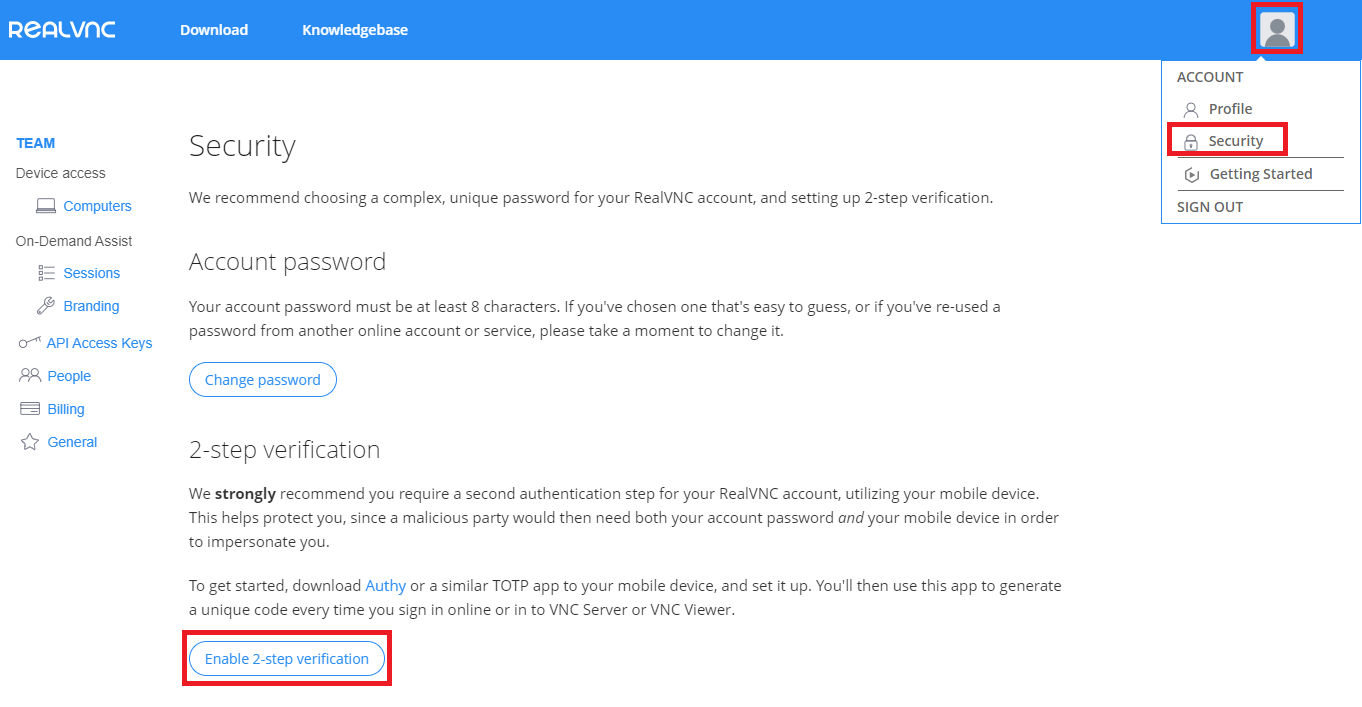Expand the Device access section
The height and width of the screenshot is (707, 1362).
(x=61, y=172)
